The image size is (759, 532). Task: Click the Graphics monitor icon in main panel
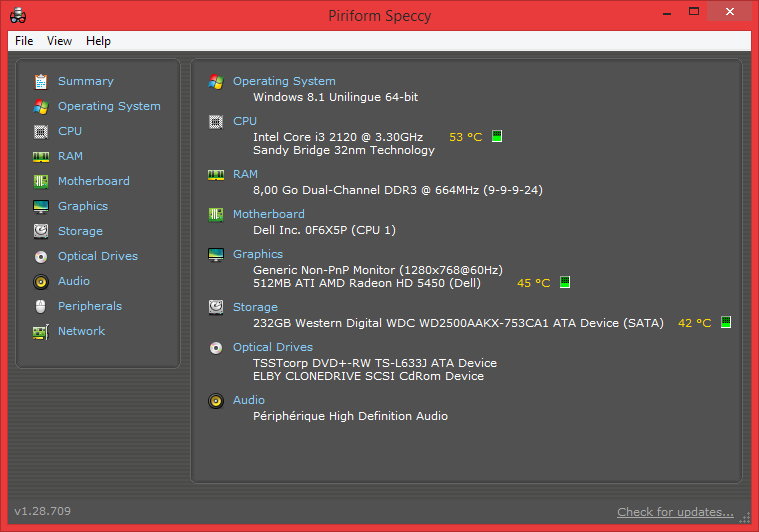(x=216, y=255)
